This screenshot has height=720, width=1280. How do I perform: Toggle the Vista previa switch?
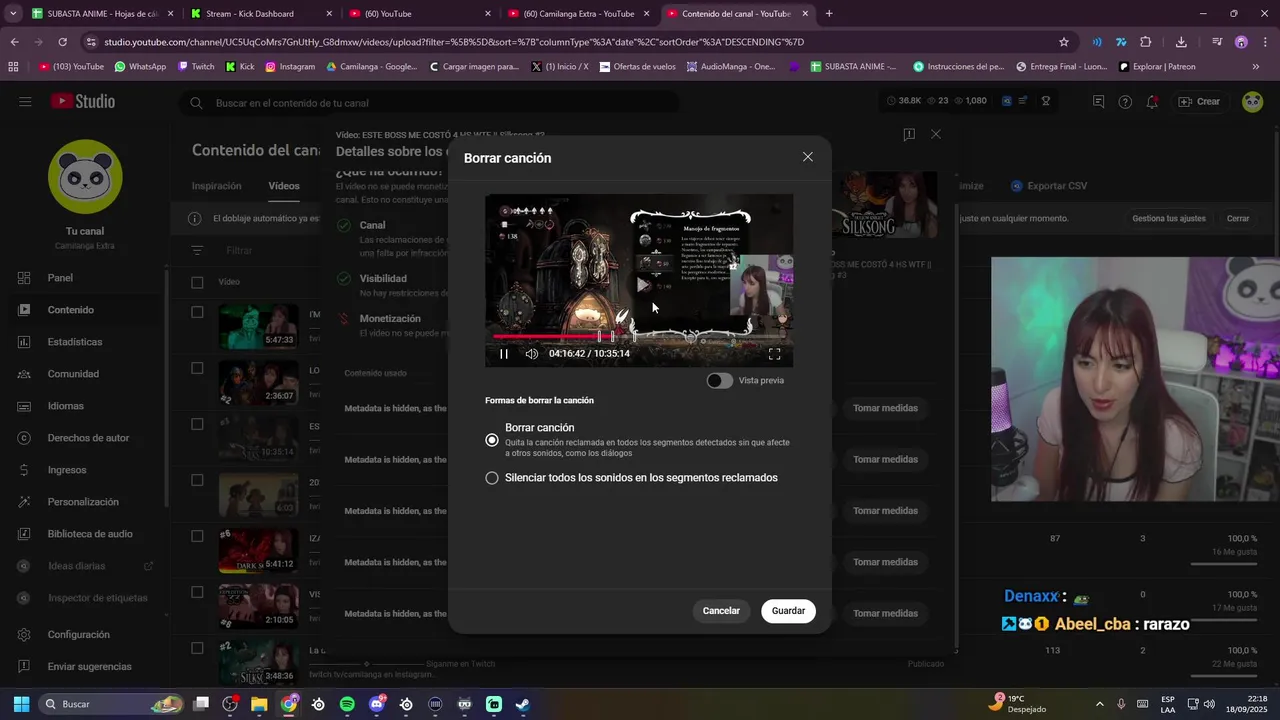(719, 380)
